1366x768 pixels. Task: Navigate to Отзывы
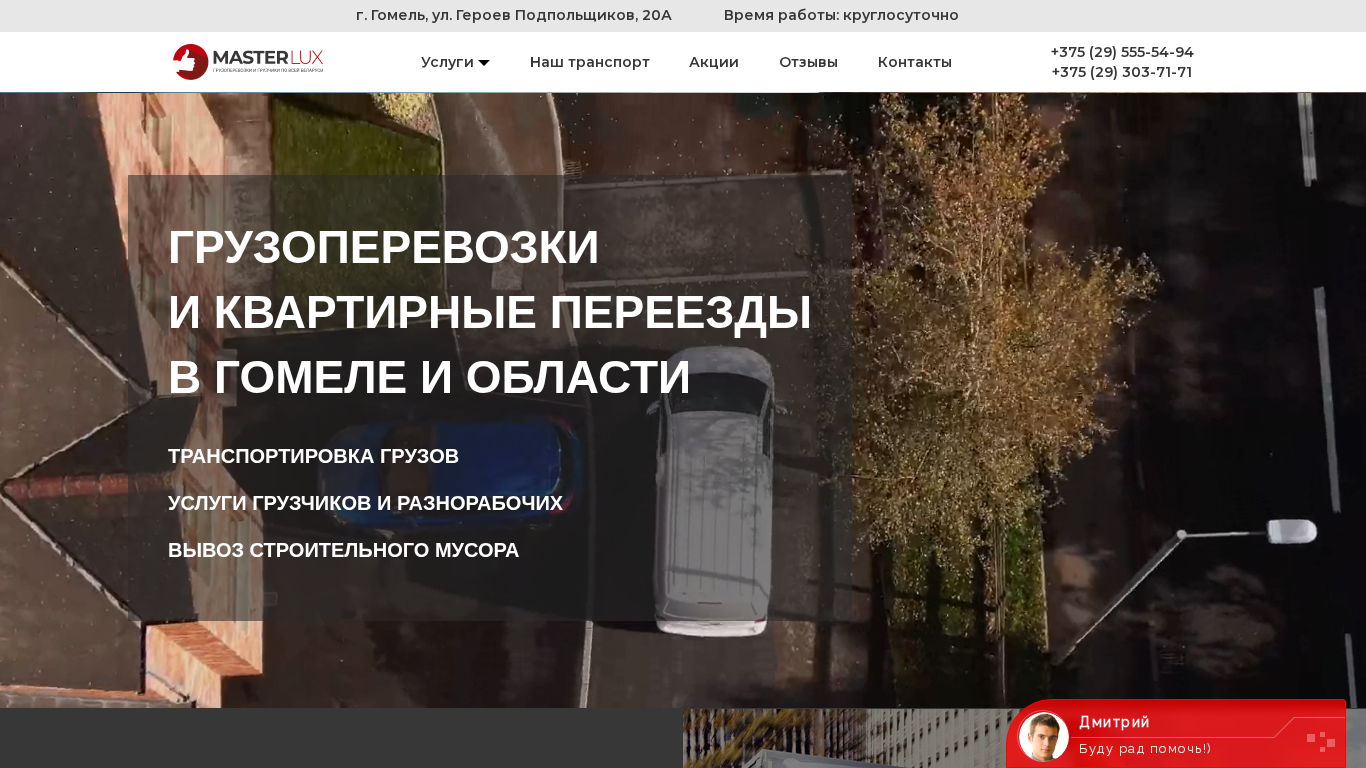pyautogui.click(x=808, y=62)
